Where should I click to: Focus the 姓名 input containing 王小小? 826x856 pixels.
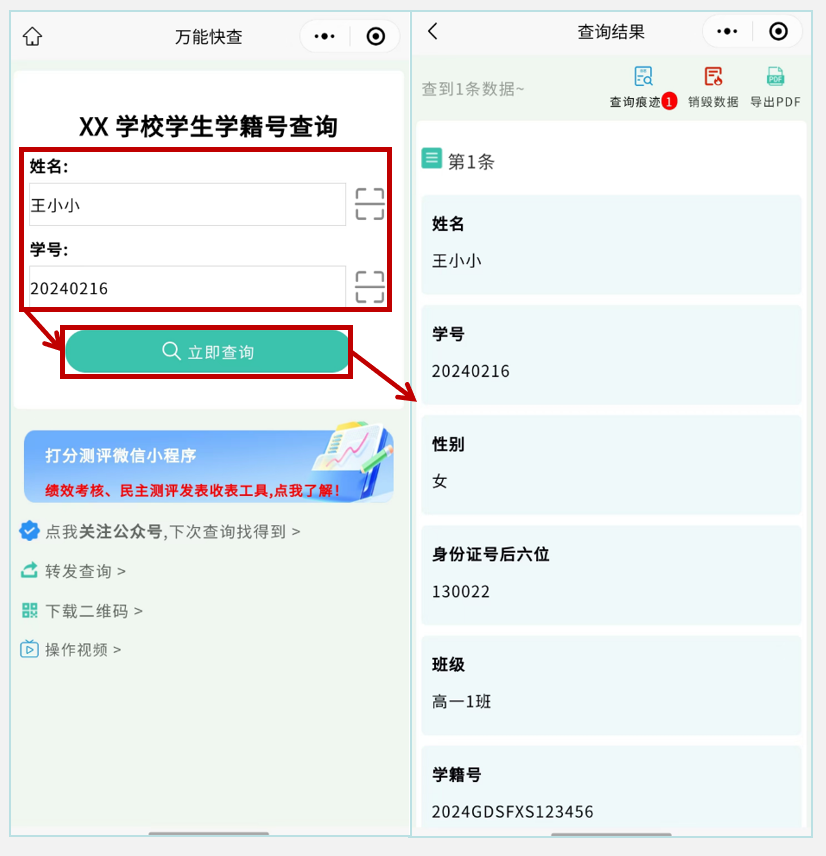click(187, 205)
